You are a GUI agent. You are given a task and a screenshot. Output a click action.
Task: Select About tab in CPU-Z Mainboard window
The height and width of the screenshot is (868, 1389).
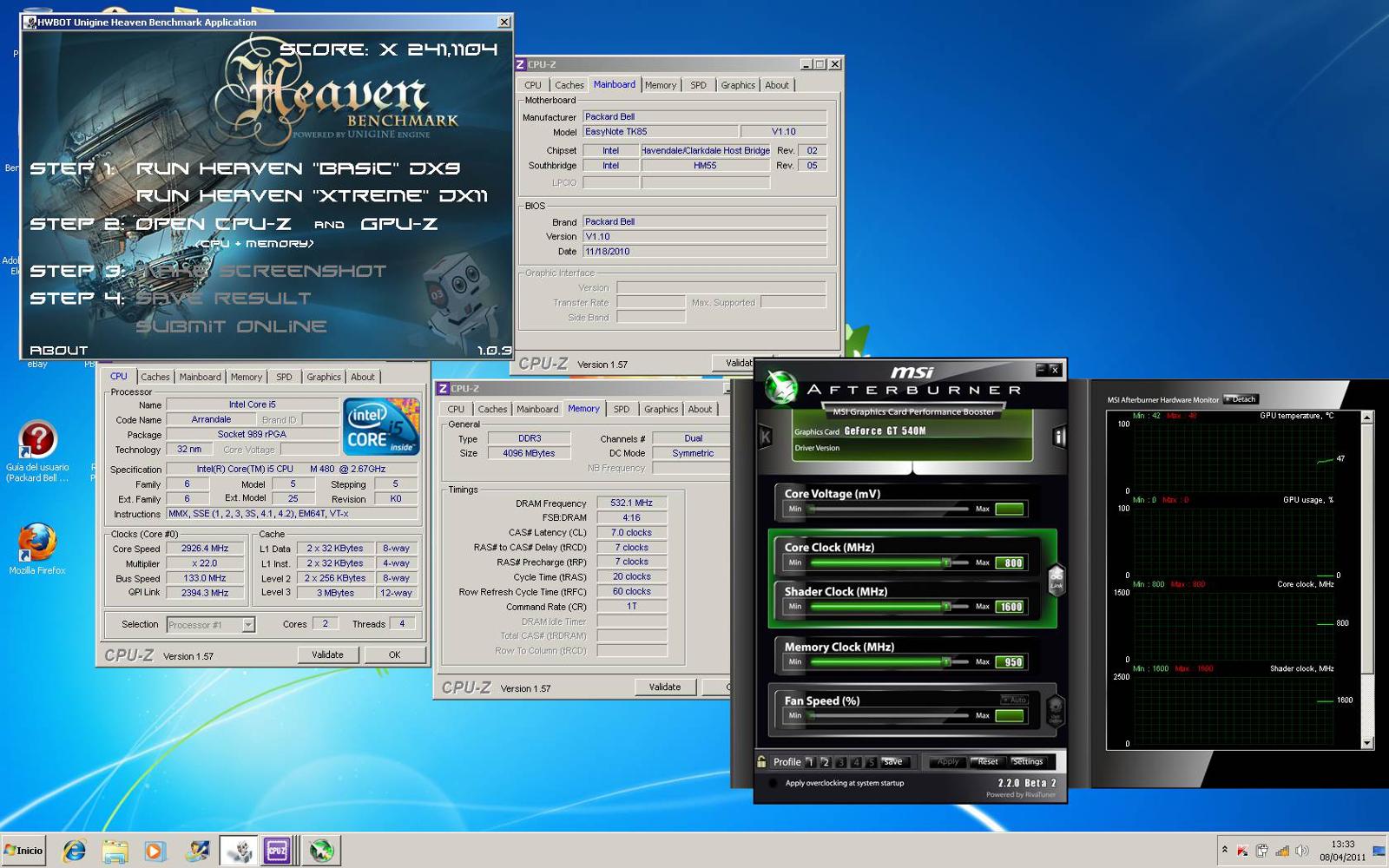(x=777, y=85)
